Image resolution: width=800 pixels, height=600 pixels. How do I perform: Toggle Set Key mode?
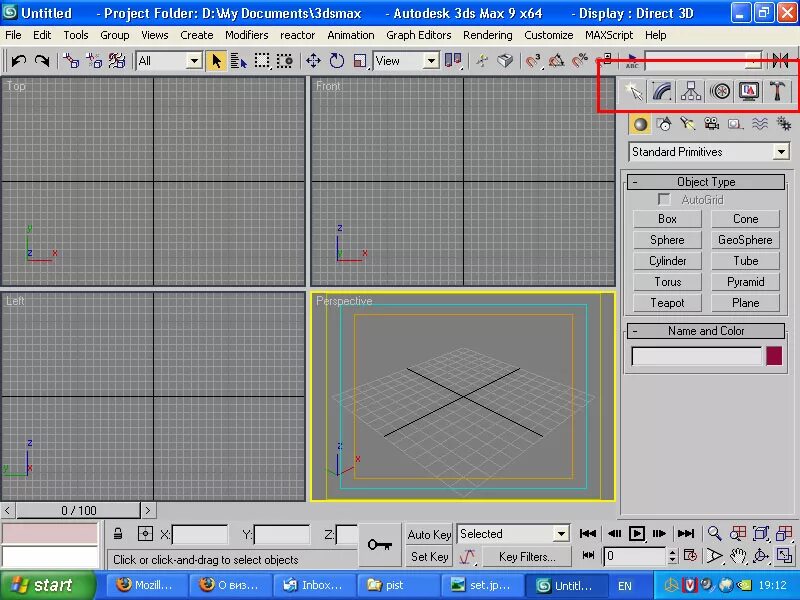[429, 557]
